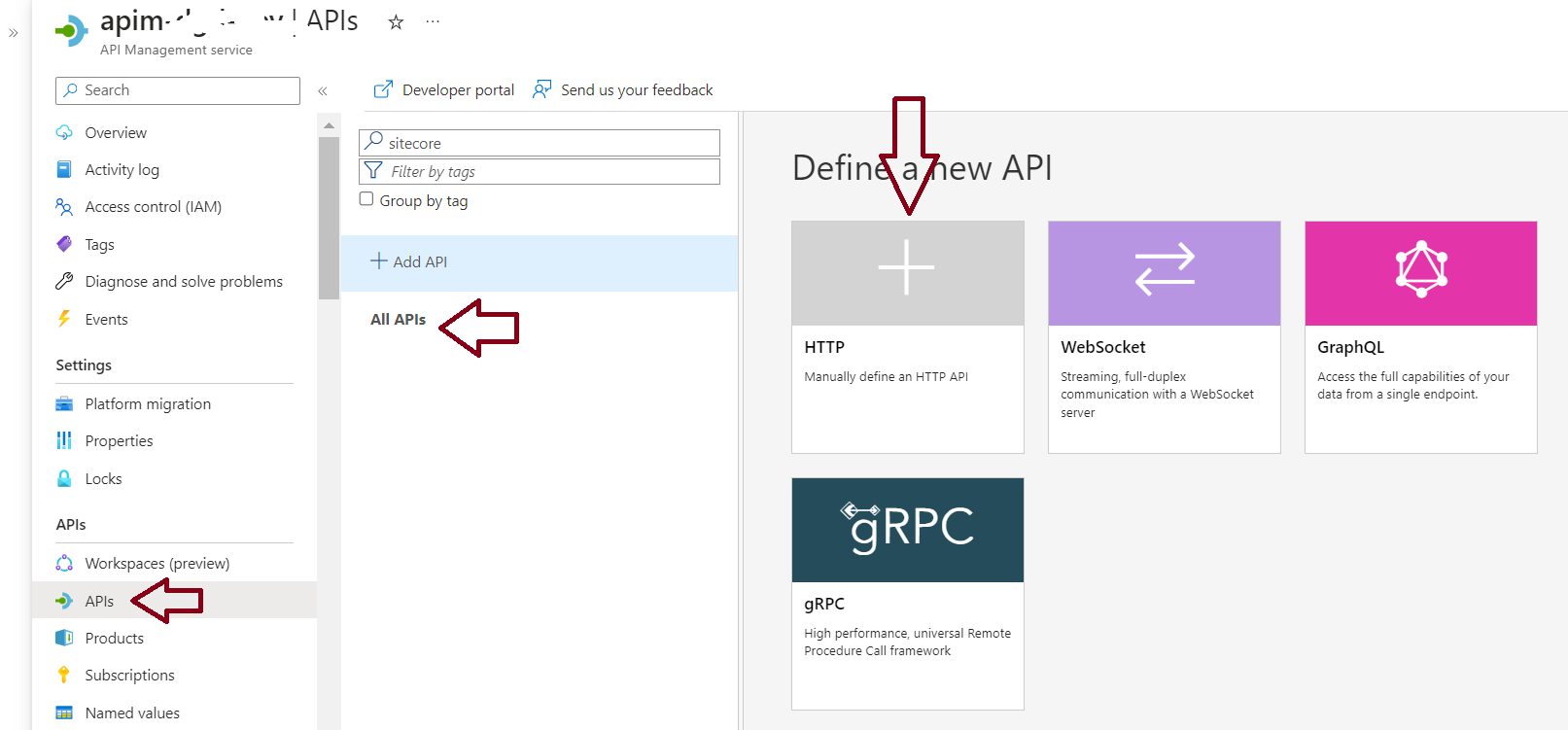The height and width of the screenshot is (730, 1568).
Task: Click the Properties bars icon
Action: click(64, 440)
